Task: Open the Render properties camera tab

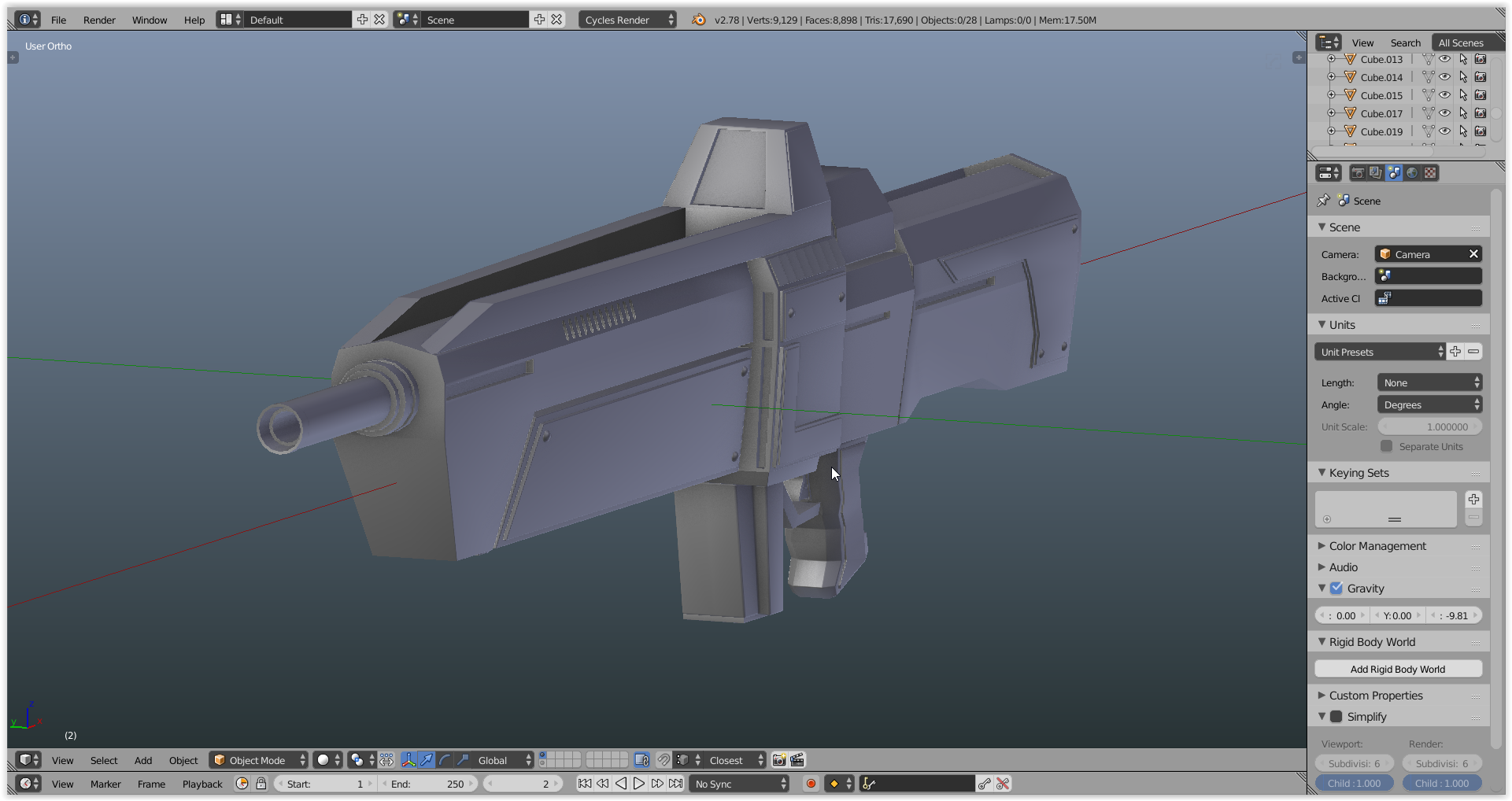Action: coord(1358,173)
